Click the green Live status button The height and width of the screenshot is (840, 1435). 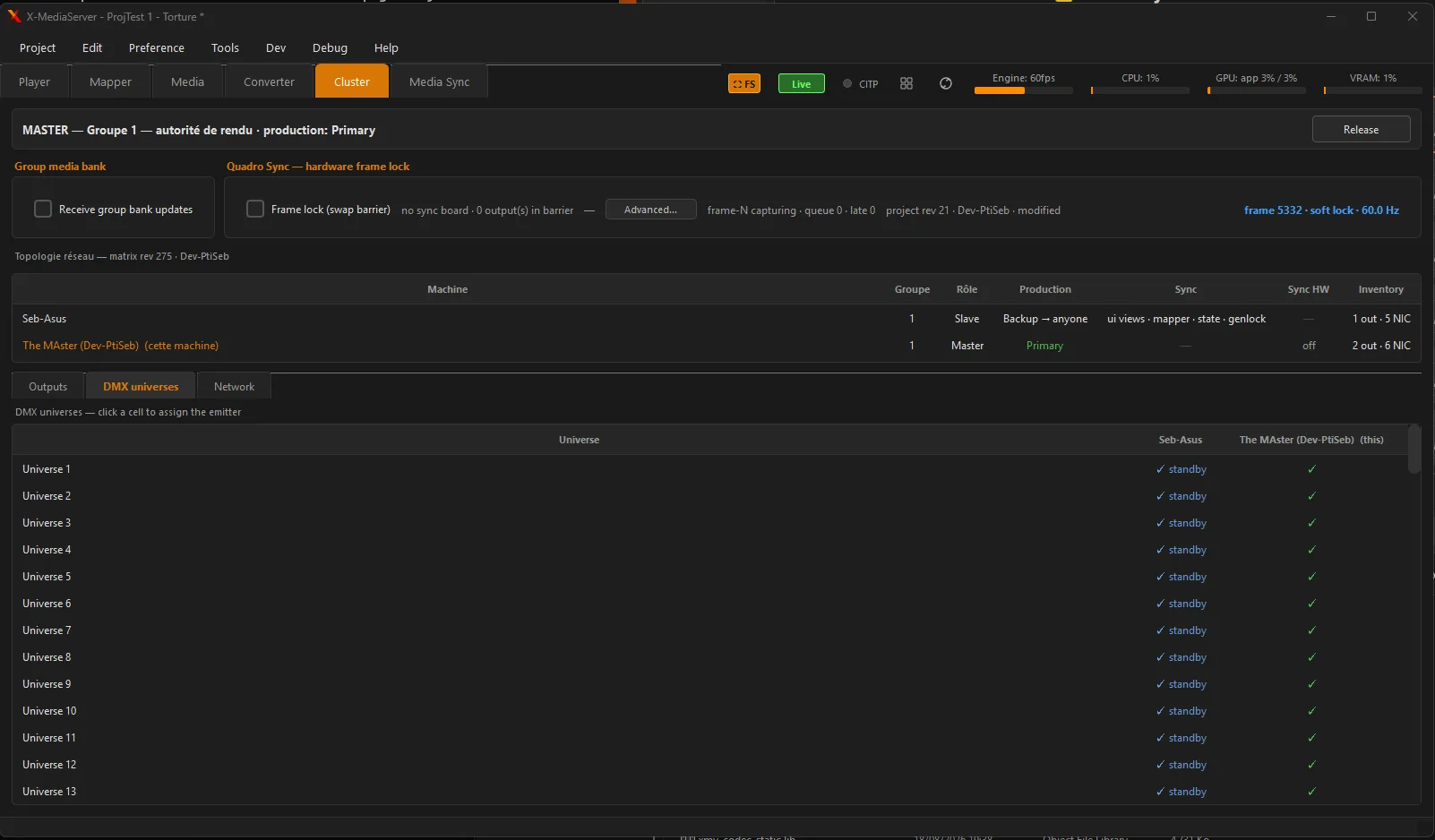tap(801, 84)
